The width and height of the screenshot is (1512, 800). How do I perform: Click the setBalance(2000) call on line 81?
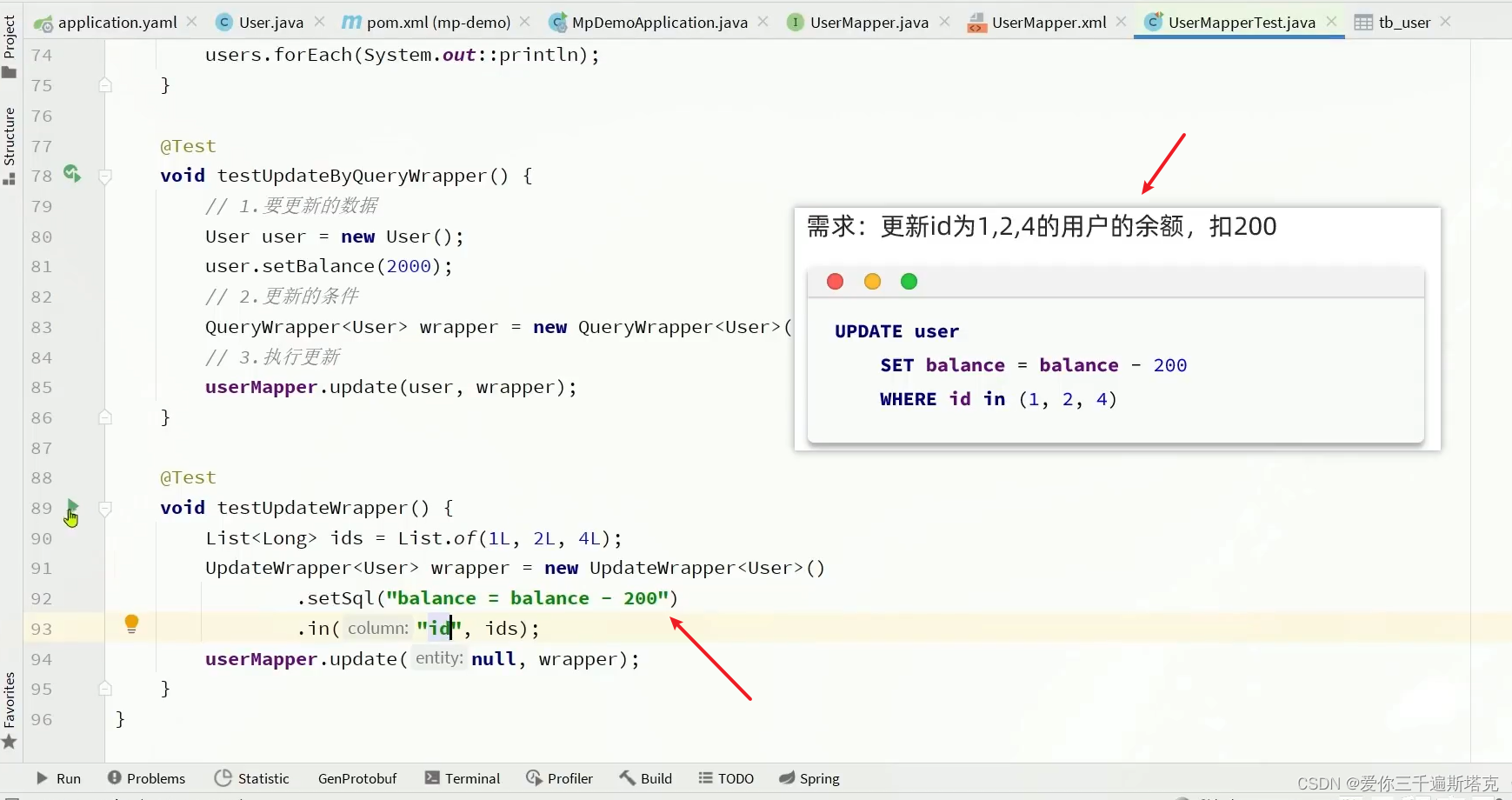point(329,266)
